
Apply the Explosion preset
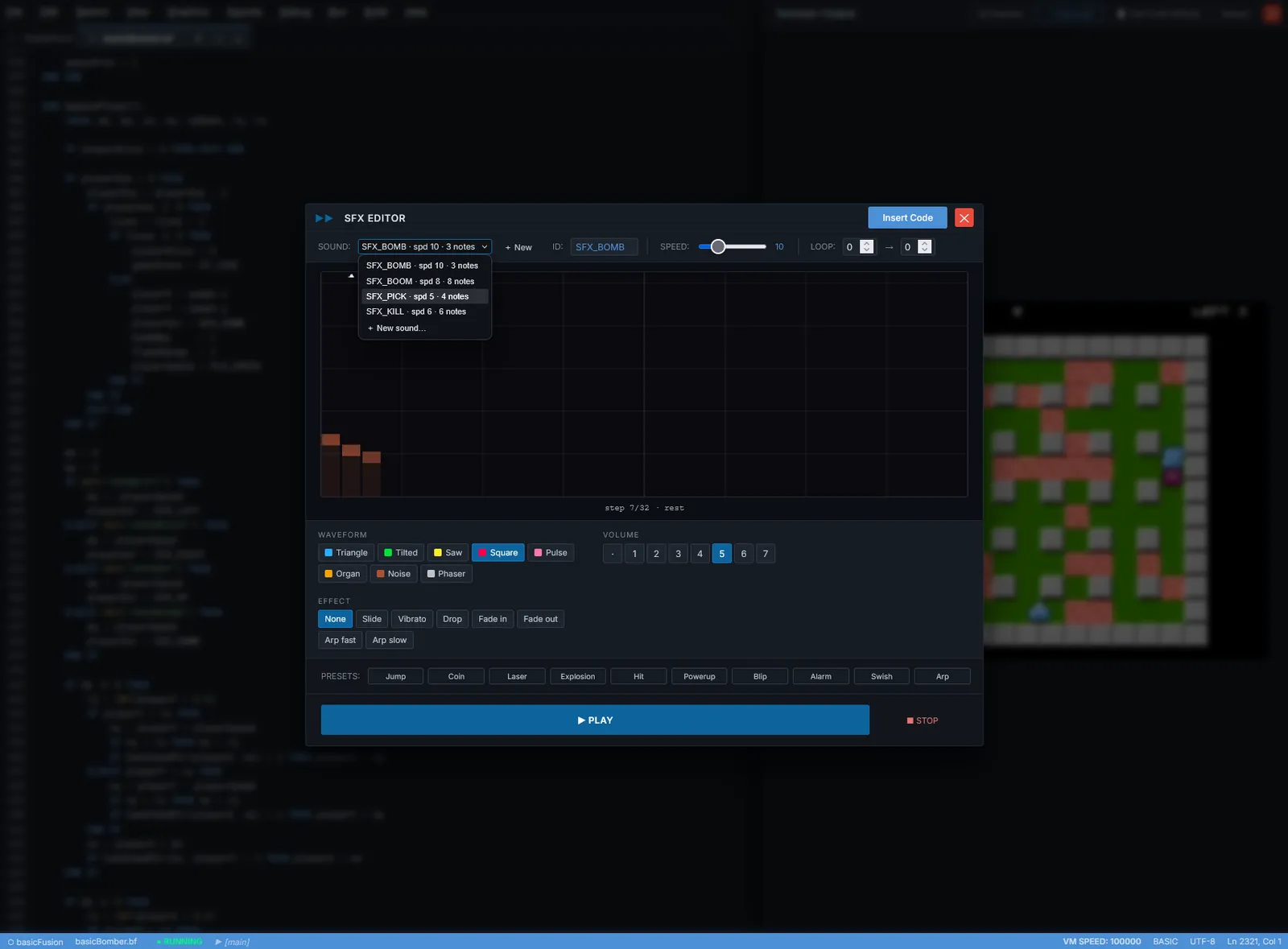click(x=578, y=676)
